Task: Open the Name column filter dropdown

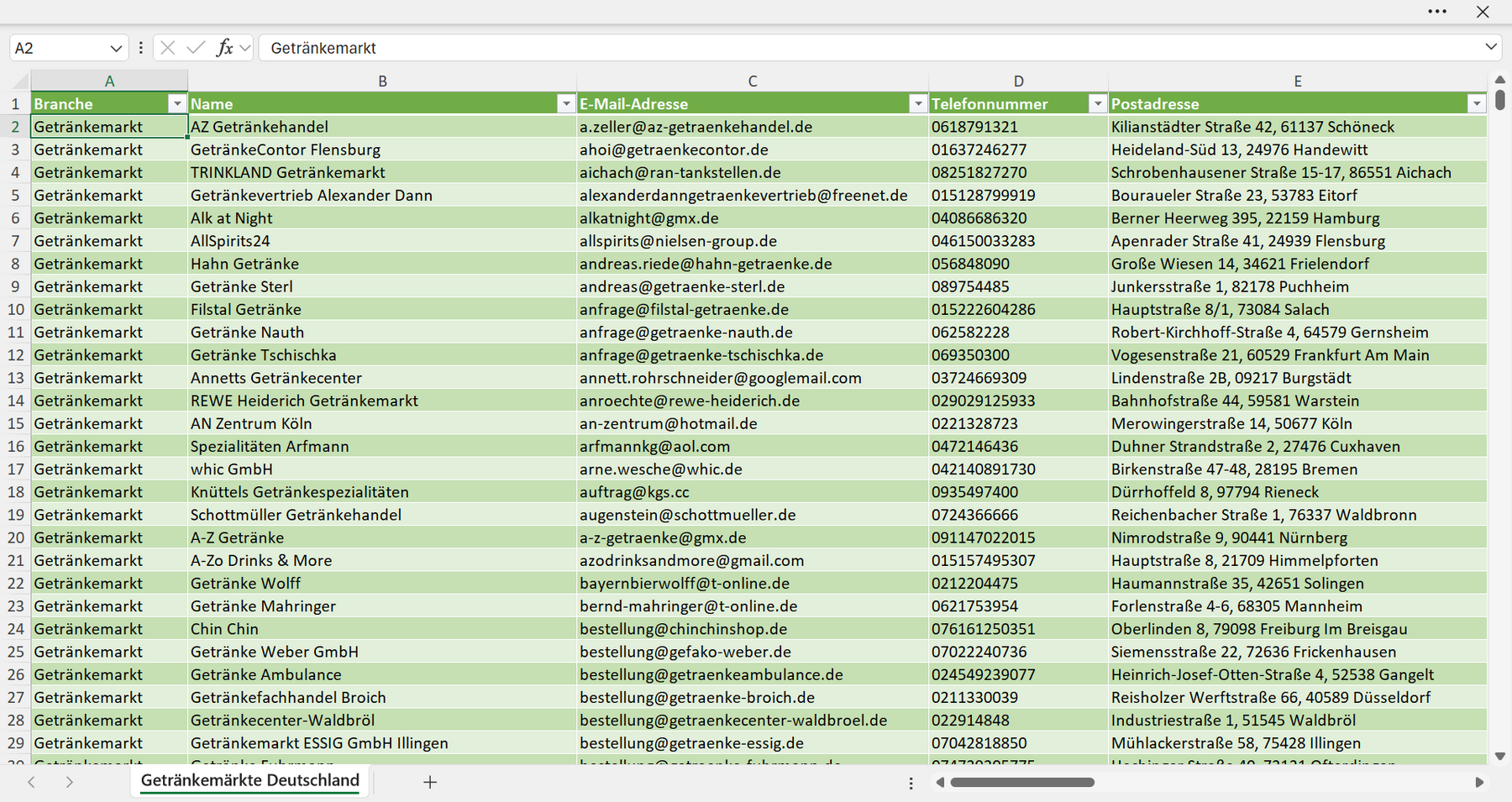Action: [566, 103]
